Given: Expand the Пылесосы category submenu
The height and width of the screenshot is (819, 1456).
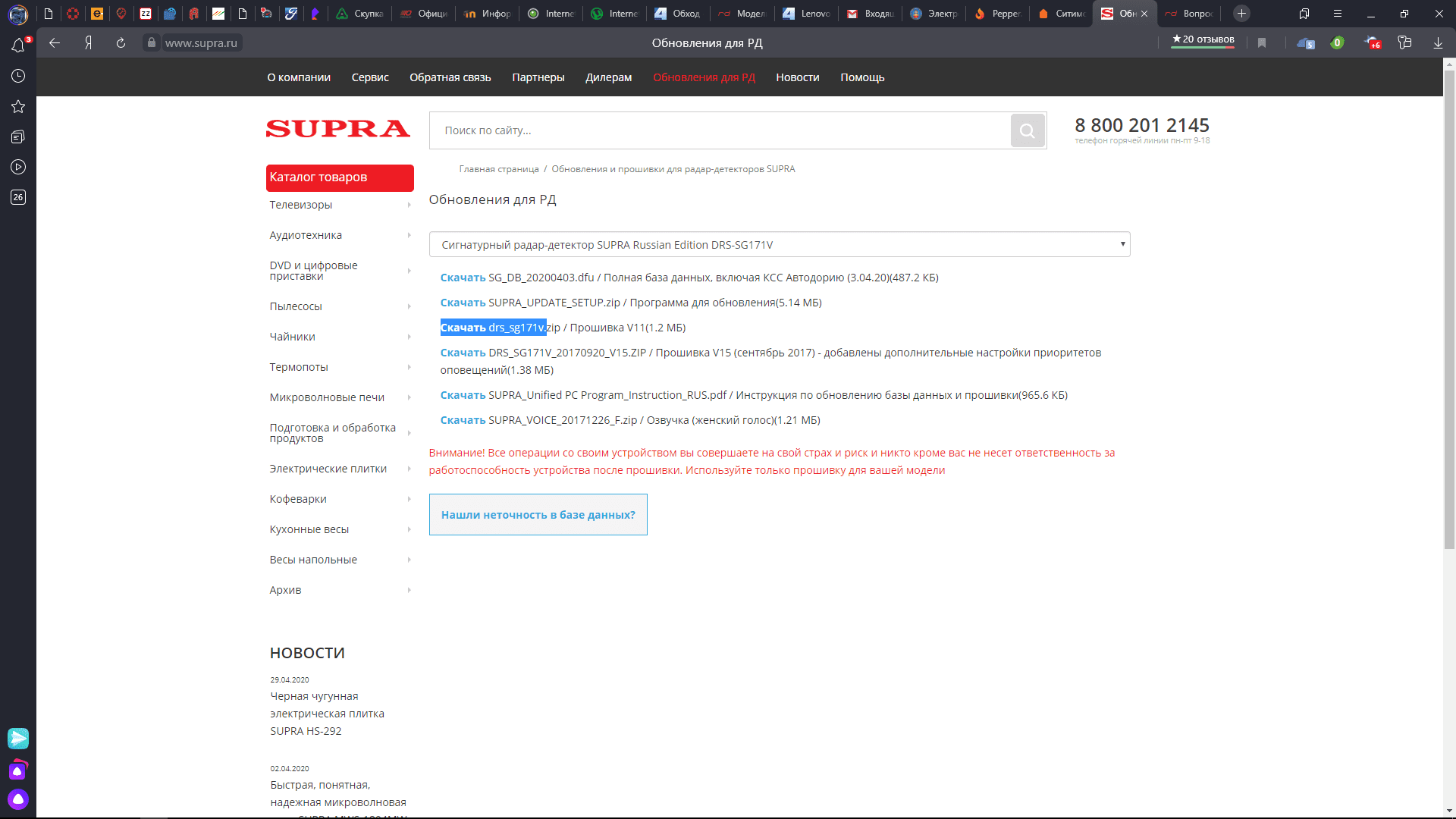Looking at the screenshot, I should pos(409,306).
